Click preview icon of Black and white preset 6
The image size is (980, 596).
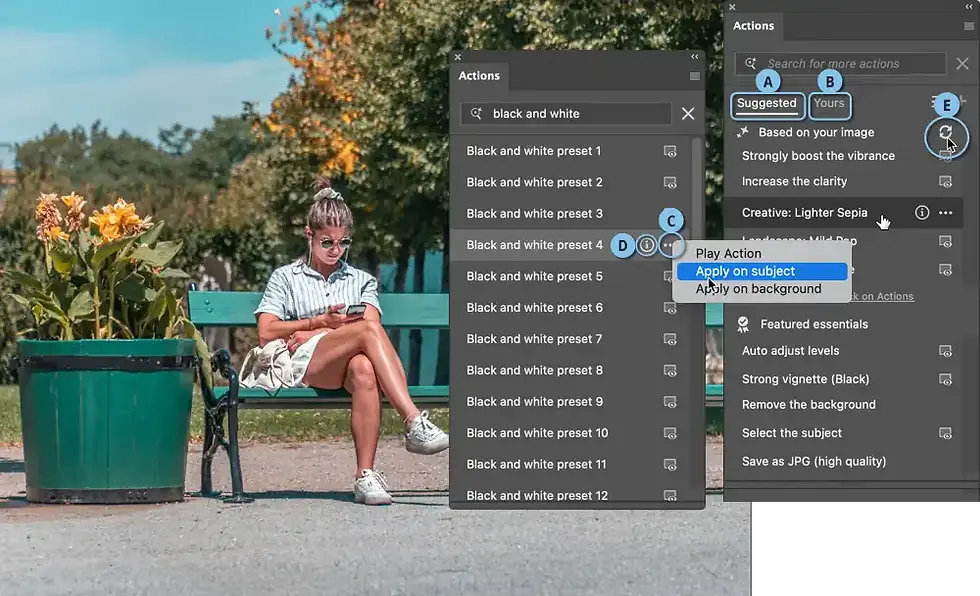coord(670,308)
